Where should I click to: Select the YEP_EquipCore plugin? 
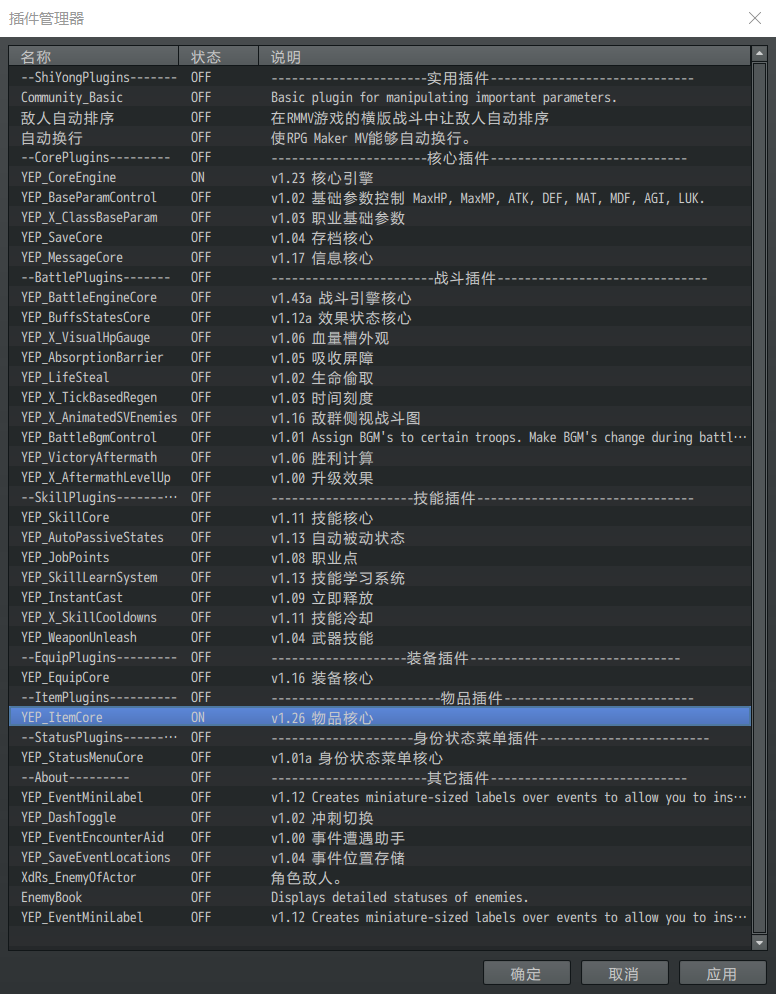click(x=380, y=678)
